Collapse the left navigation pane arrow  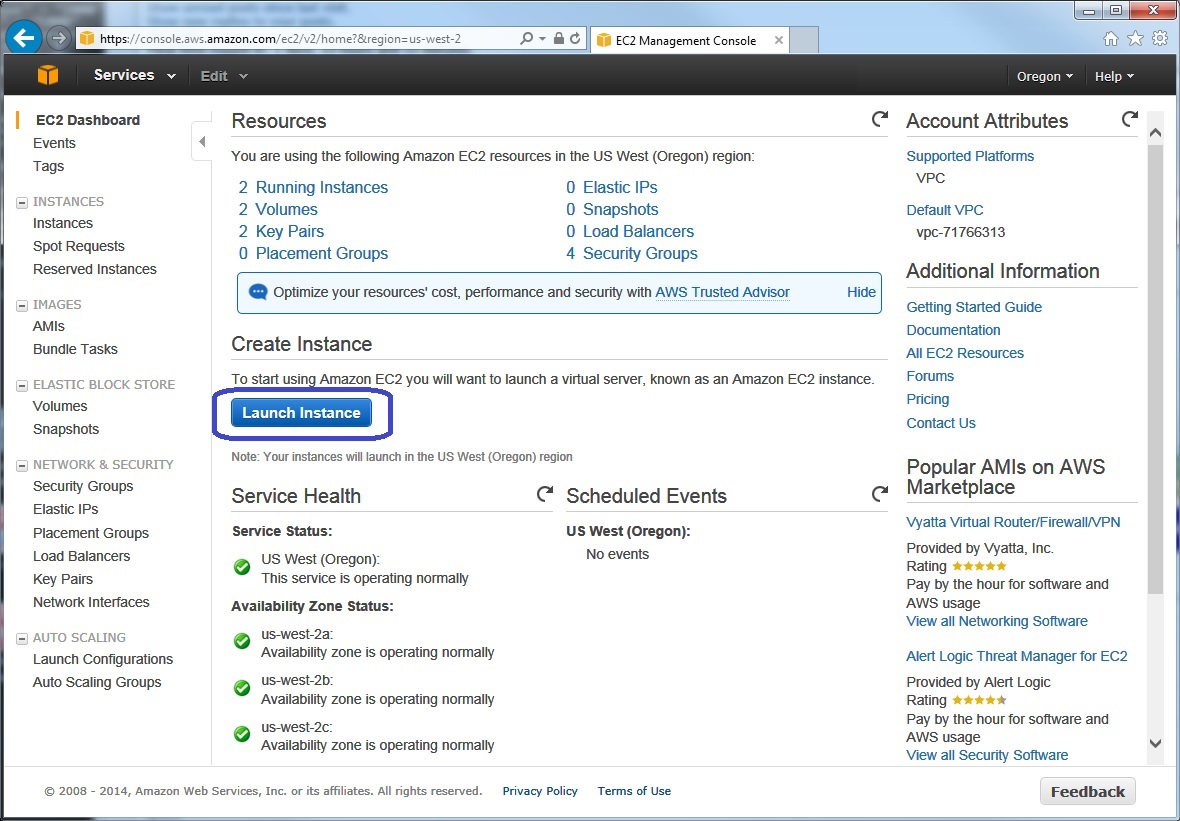click(202, 141)
